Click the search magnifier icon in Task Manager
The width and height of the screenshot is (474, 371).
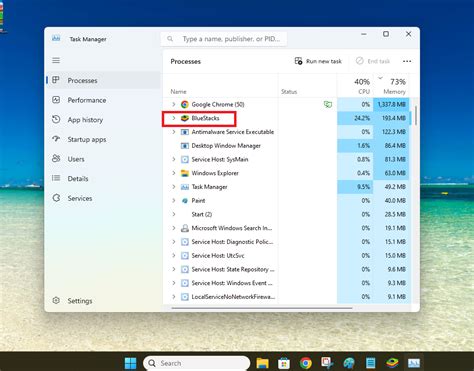click(x=170, y=39)
